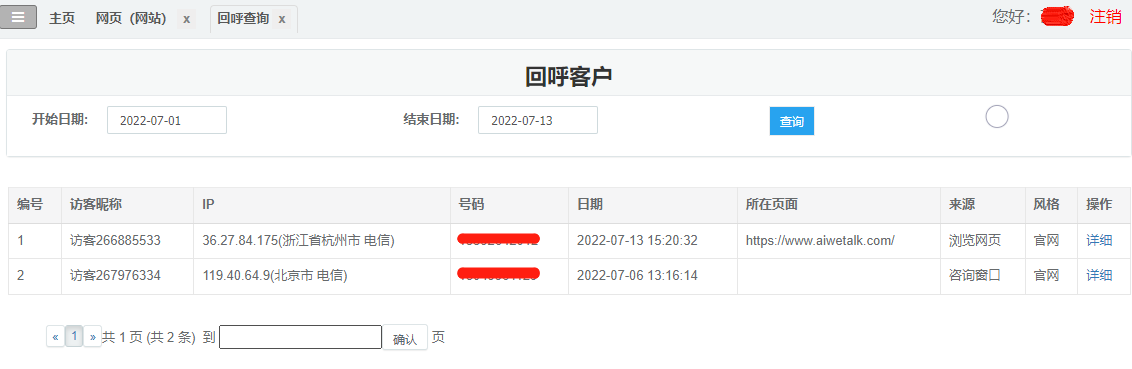
Task: Click the 确认 page jump button
Action: click(x=404, y=337)
